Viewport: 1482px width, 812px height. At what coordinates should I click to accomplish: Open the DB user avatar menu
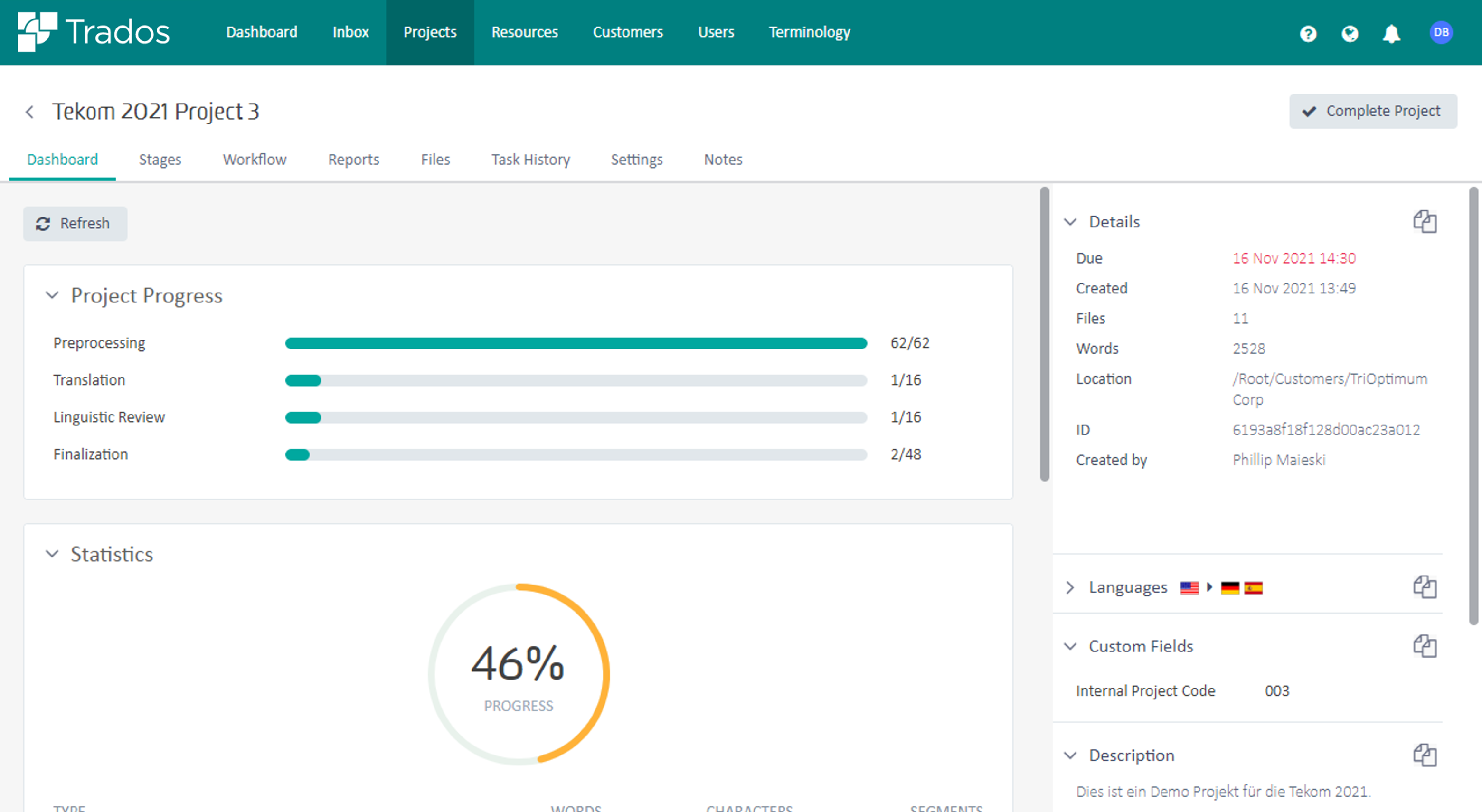coord(1441,32)
